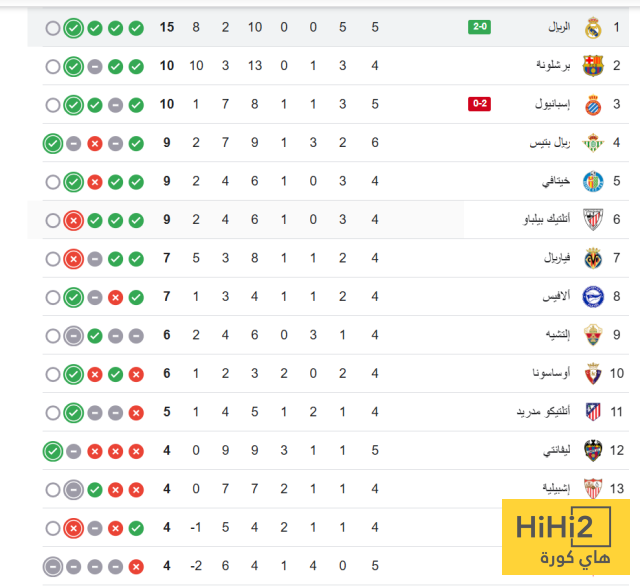Click the Espanyol club crest
The height and width of the screenshot is (586, 640).
593,104
